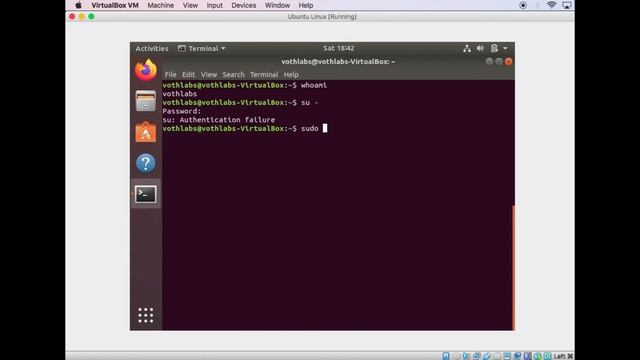Click the shared folders status icon

click(x=497, y=356)
